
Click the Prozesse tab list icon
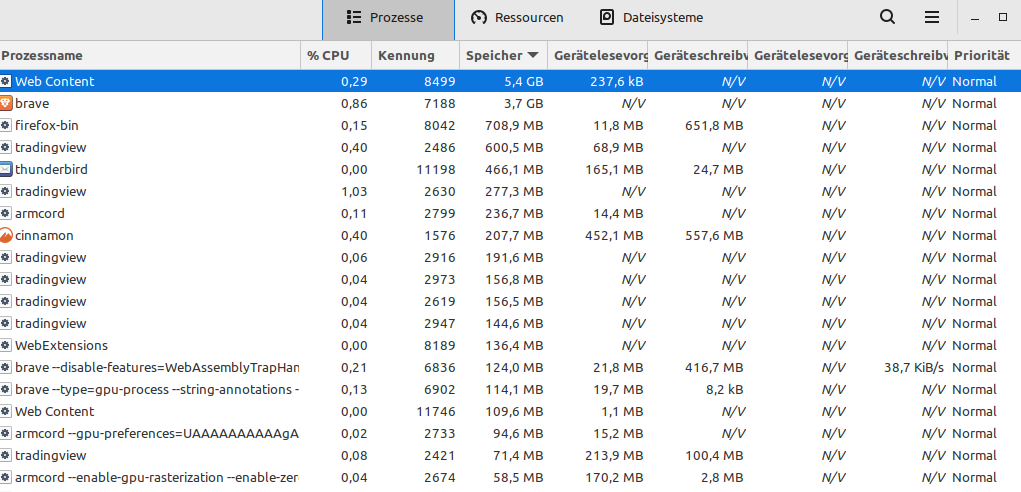[x=354, y=18]
